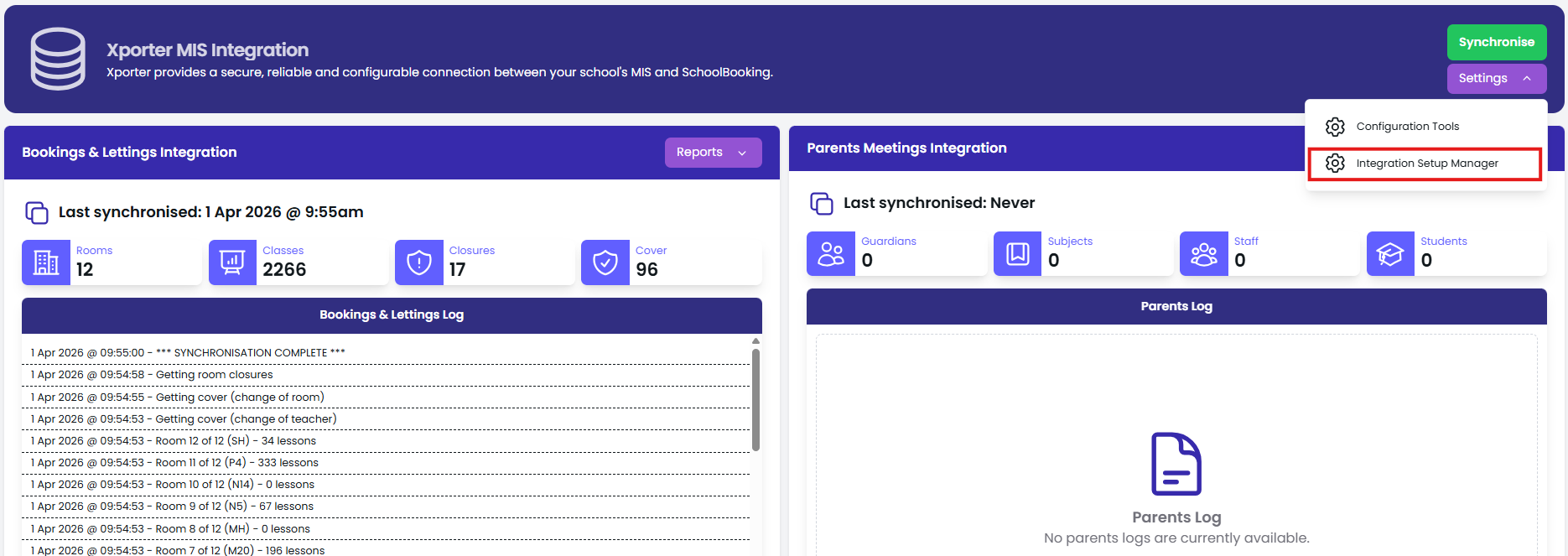Click the Rooms building icon
Screen dimensions: 1568x556
point(46,262)
